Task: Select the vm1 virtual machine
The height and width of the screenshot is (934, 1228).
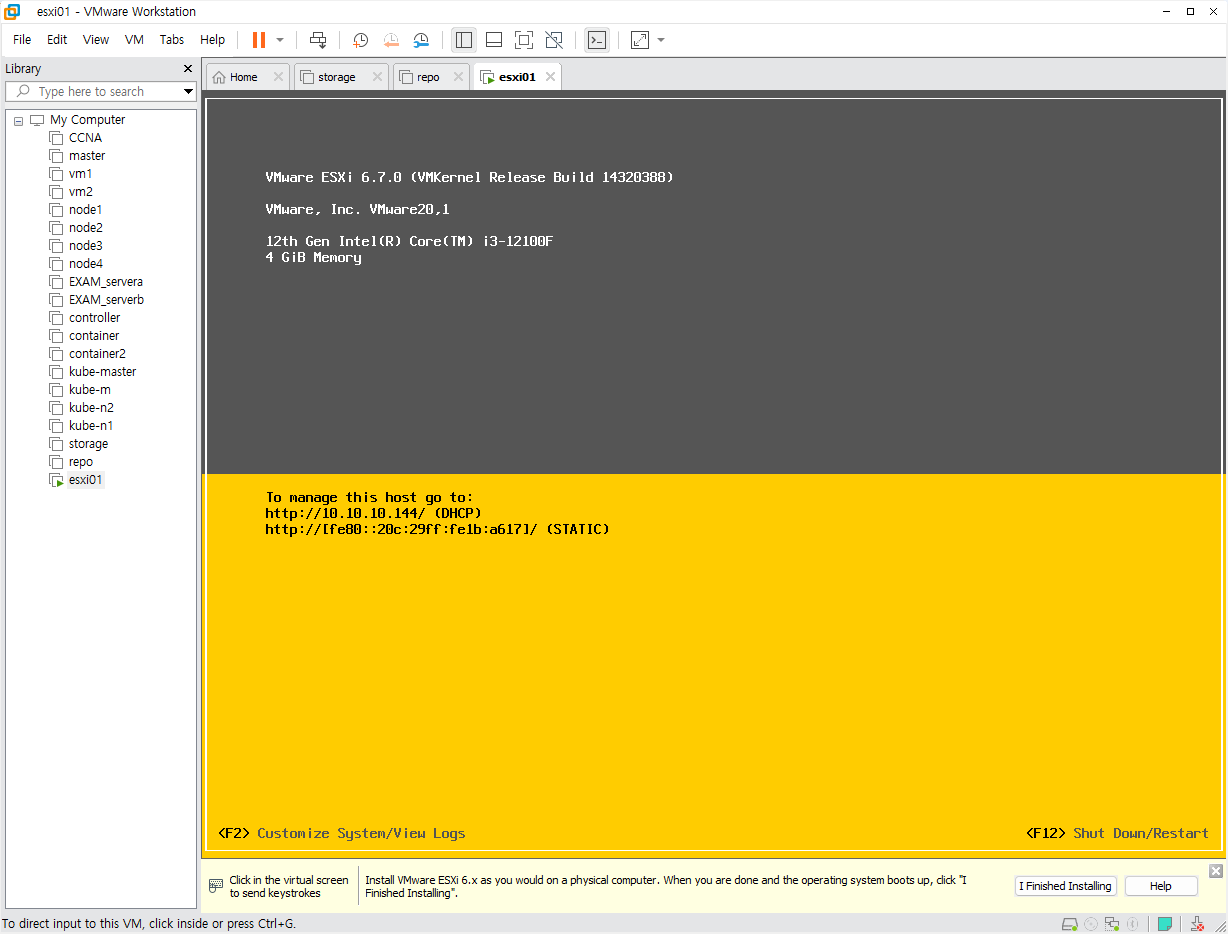Action: pos(80,174)
